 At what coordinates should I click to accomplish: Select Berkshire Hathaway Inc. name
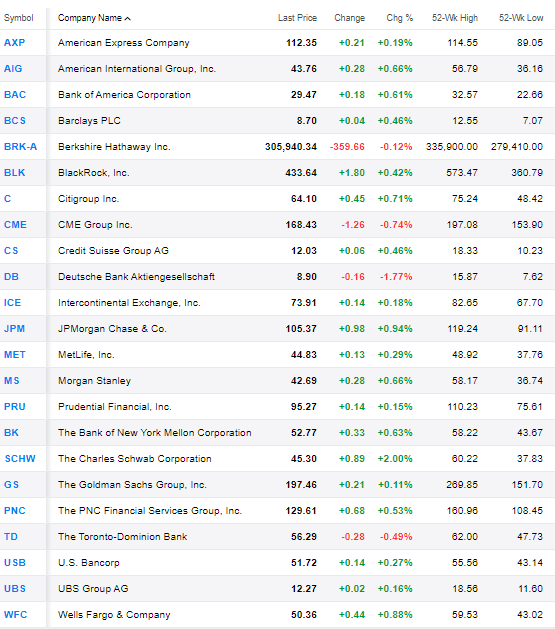point(114,147)
